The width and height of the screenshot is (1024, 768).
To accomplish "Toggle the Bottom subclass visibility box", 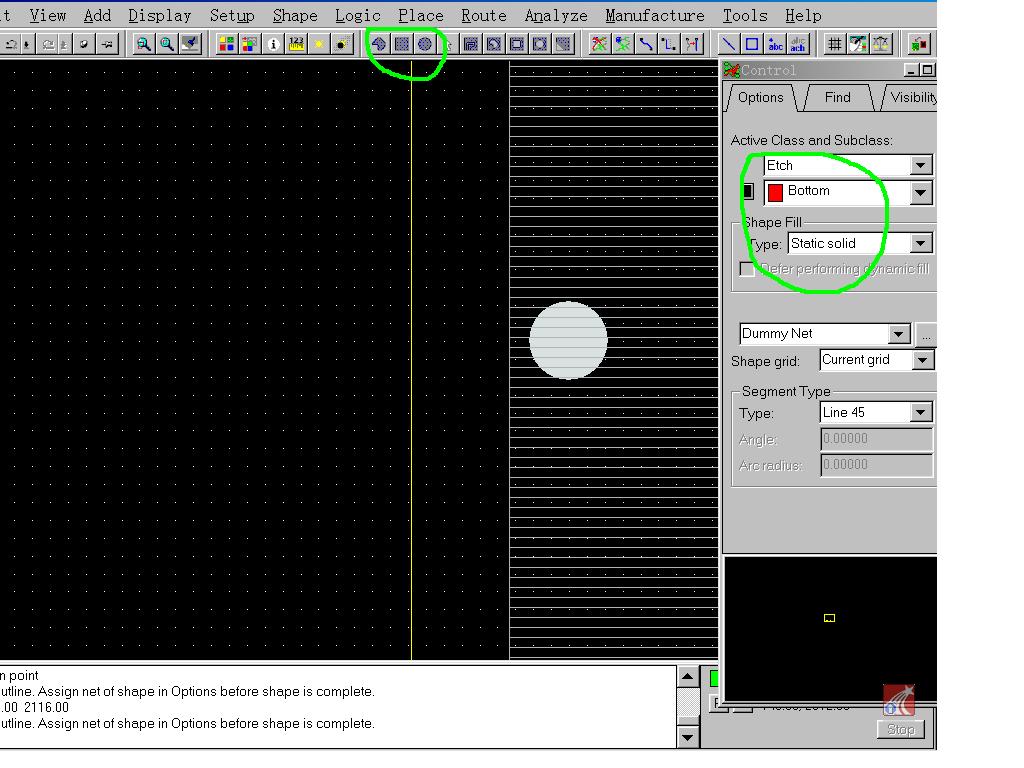I will click(x=748, y=191).
